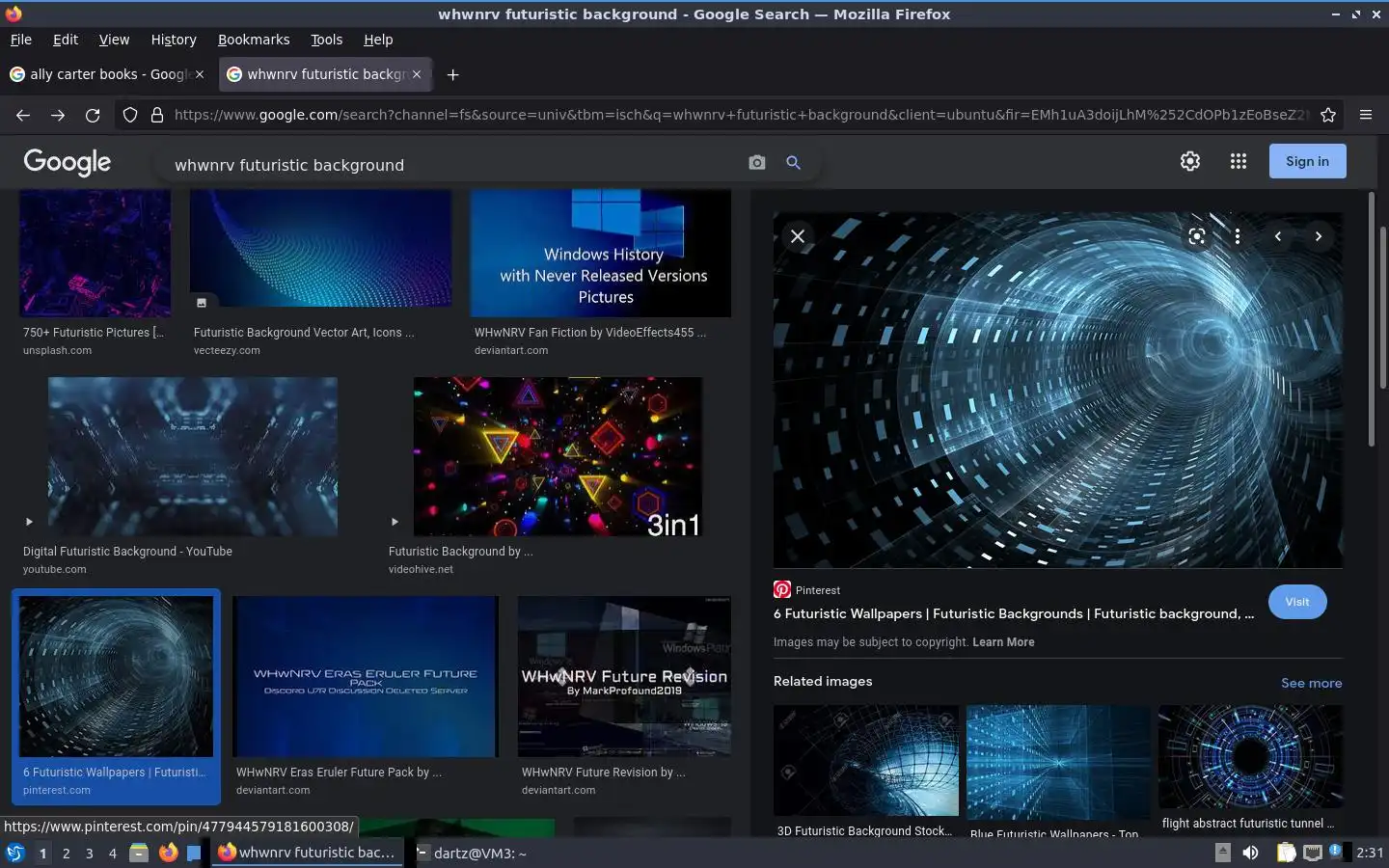
Task: Click the Visit button
Action: click(1297, 602)
